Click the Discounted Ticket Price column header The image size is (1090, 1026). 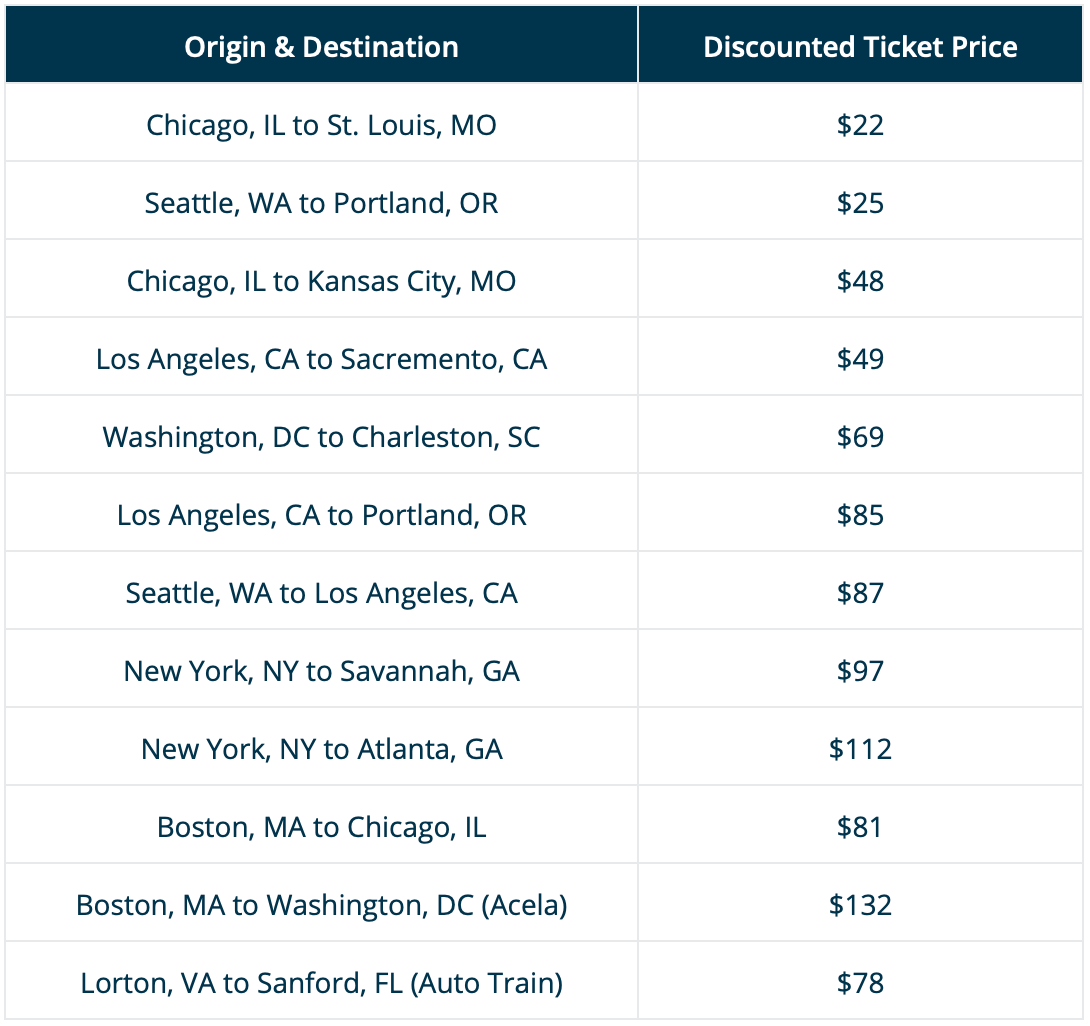(860, 47)
